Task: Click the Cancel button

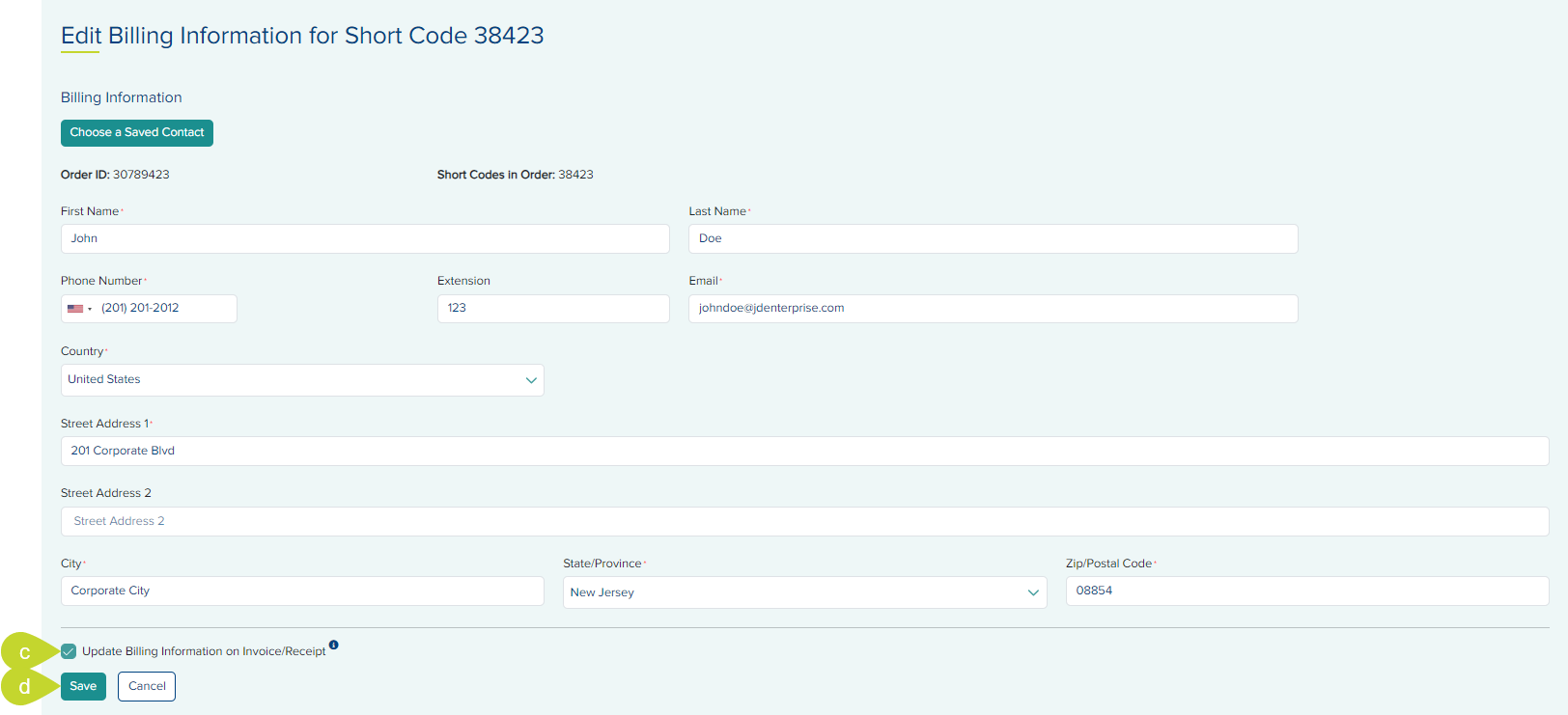Action: coord(147,686)
